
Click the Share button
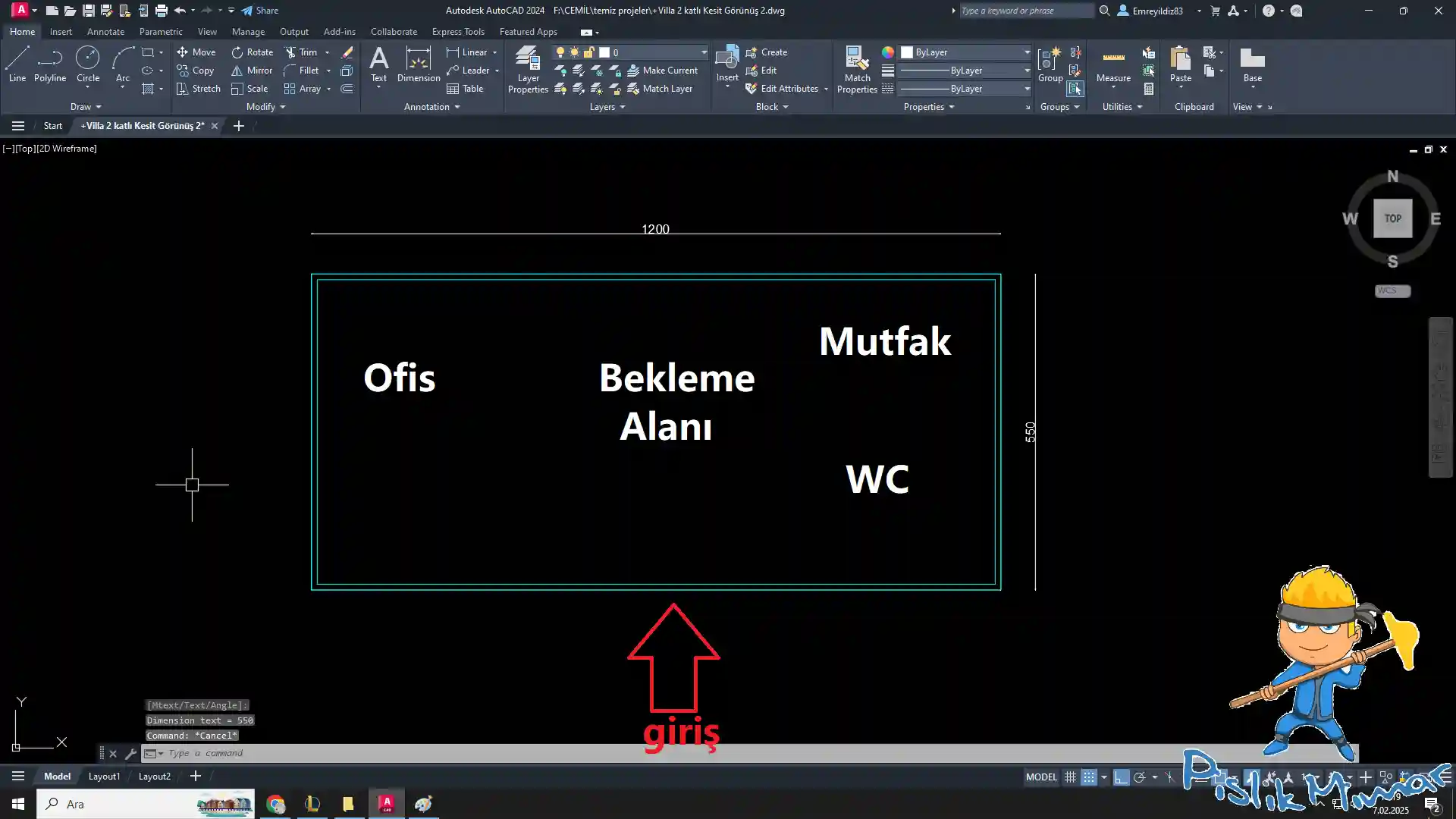pos(260,11)
